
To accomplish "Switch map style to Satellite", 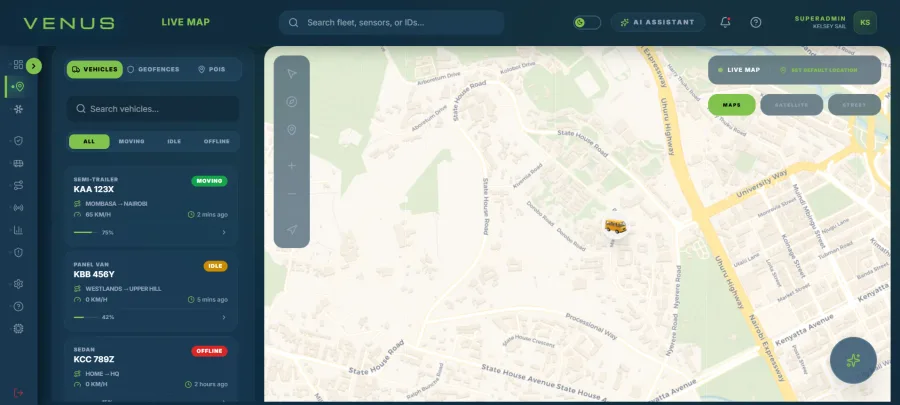I will tap(792, 105).
